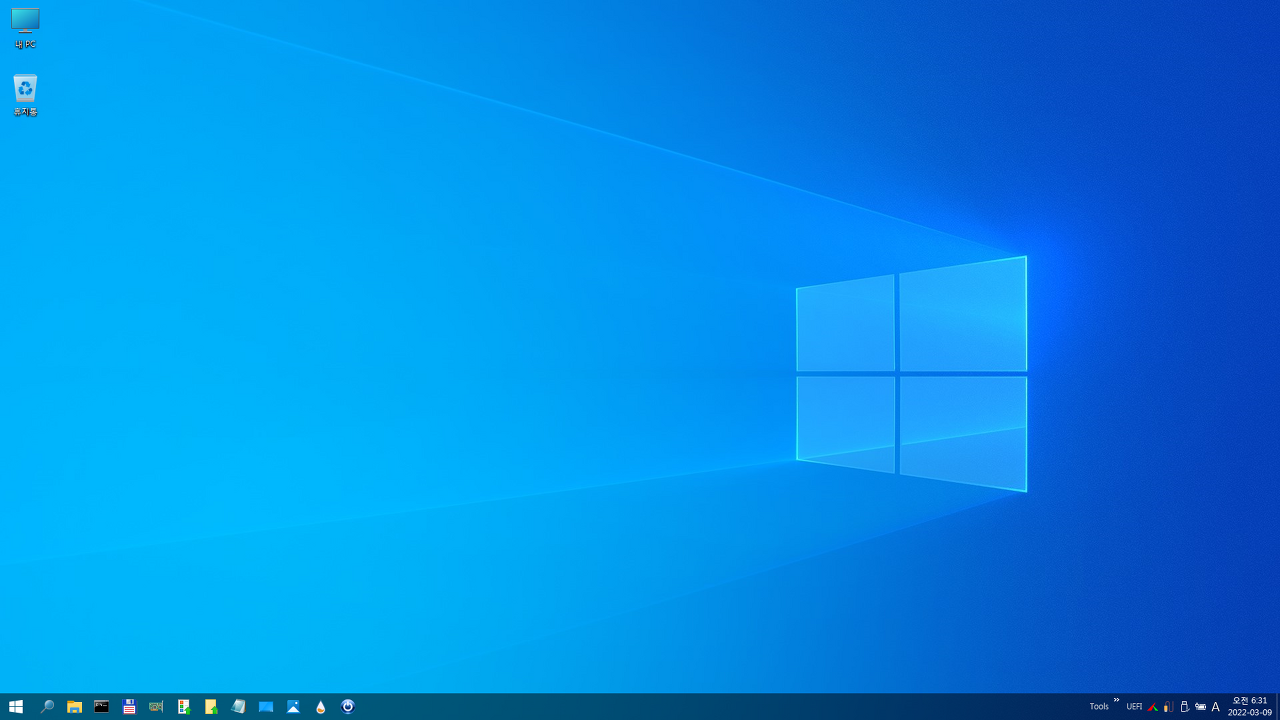Click the blue power button taskbar icon
The width and height of the screenshot is (1280, 720).
pos(348,706)
